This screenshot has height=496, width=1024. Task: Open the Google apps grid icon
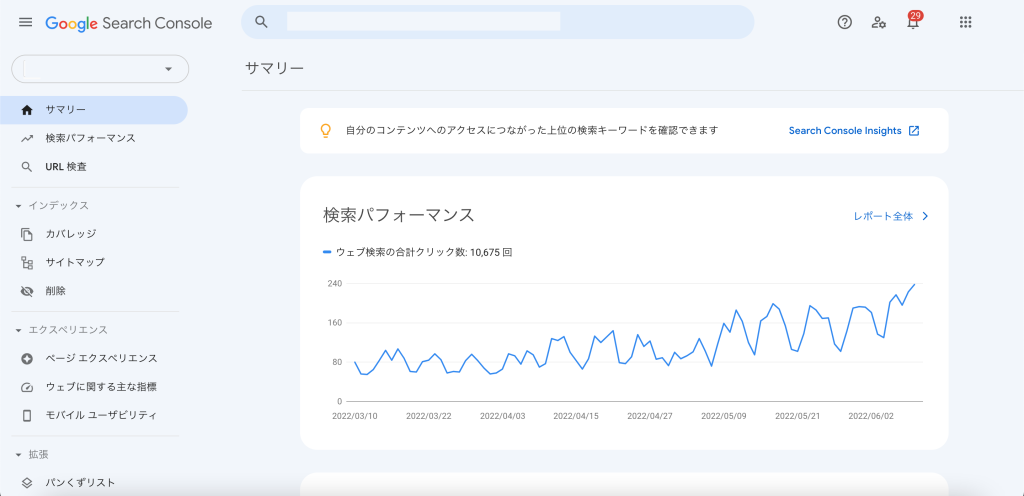click(965, 22)
